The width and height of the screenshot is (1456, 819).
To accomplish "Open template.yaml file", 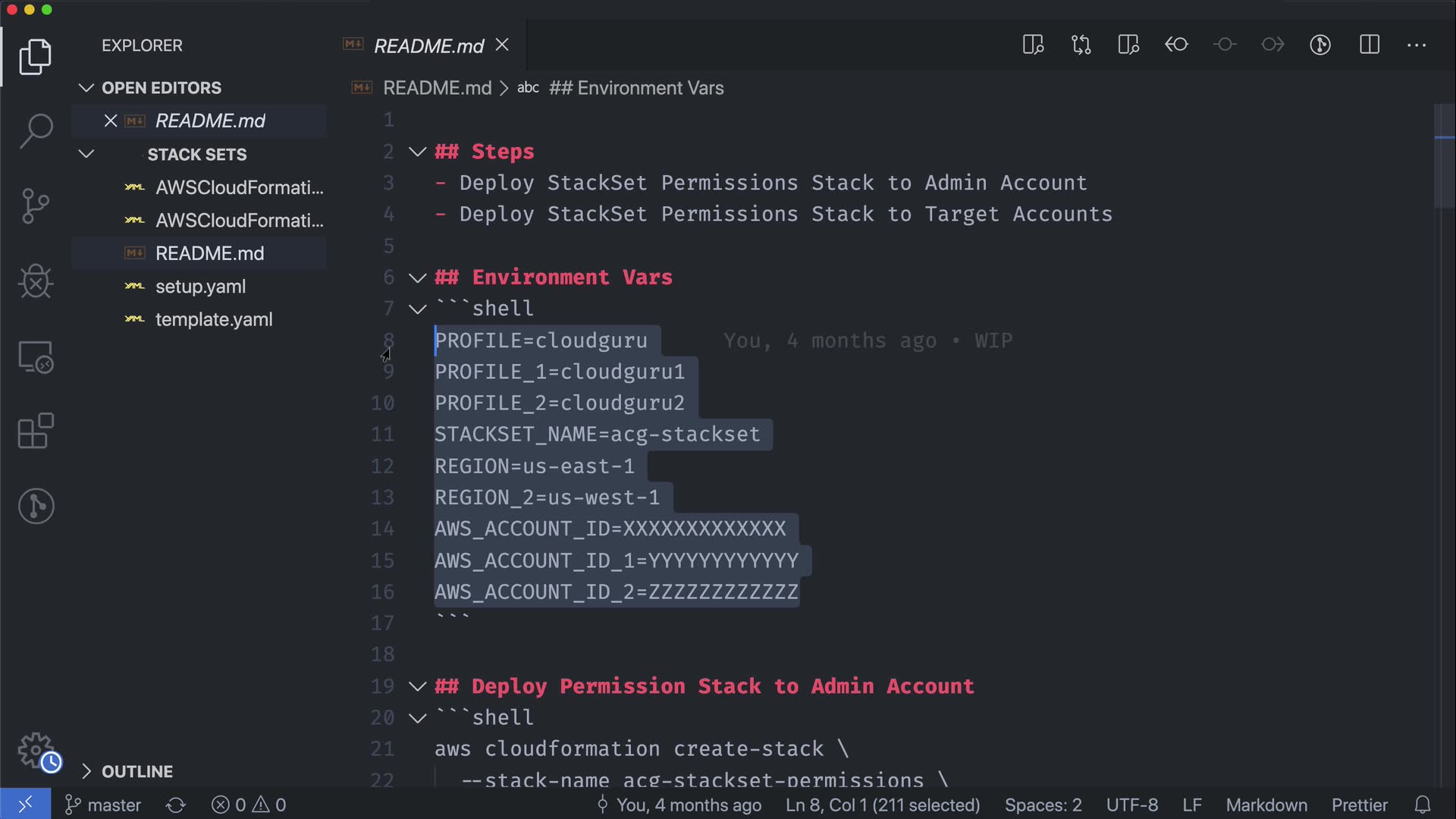I will coord(214,319).
